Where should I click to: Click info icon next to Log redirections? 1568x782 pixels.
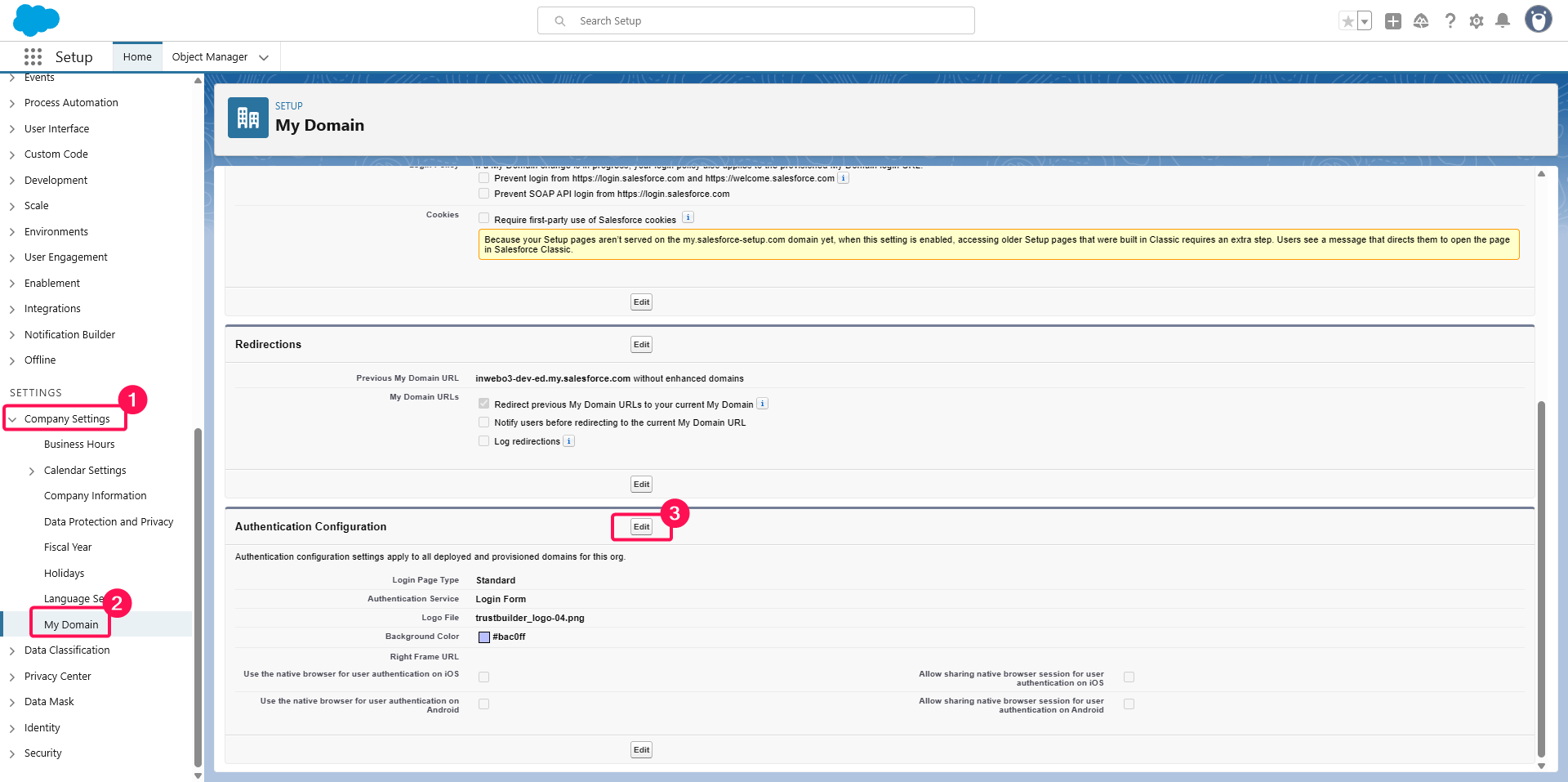(569, 441)
